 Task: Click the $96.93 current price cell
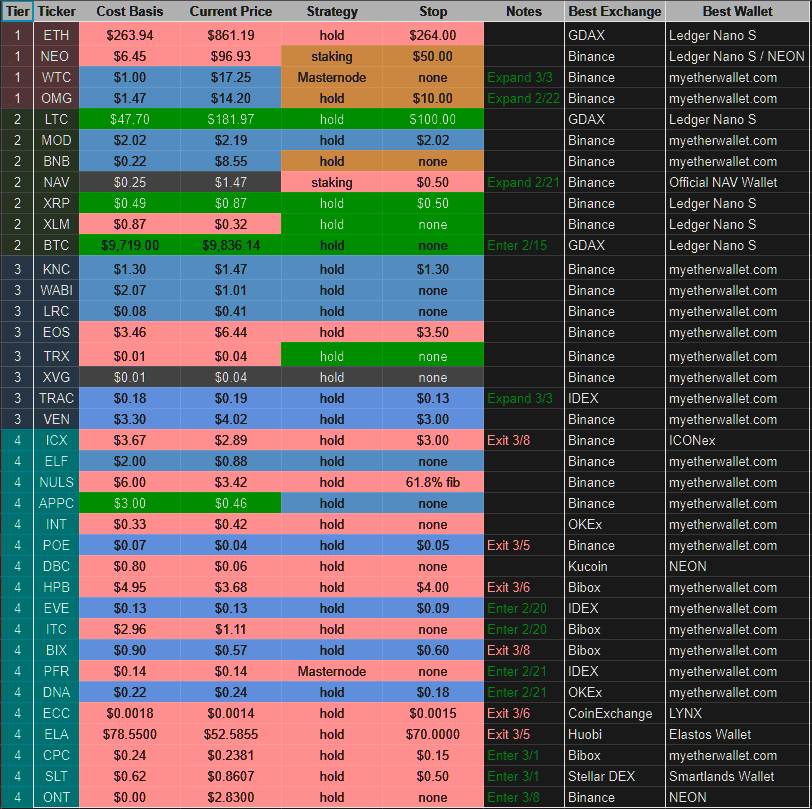(x=230, y=56)
